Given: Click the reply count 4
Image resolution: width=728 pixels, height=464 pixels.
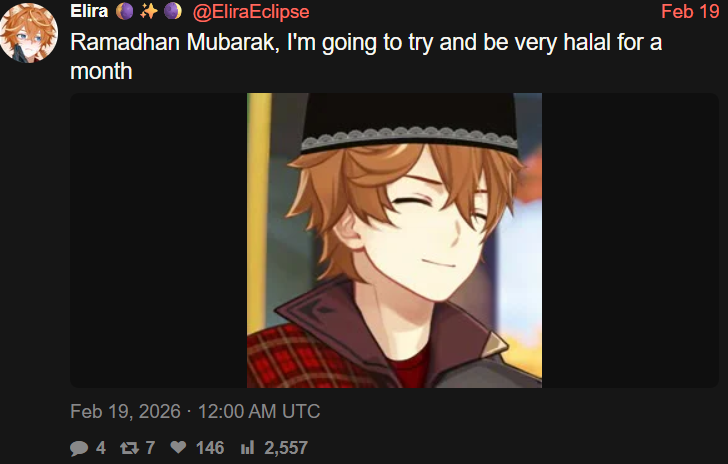Looking at the screenshot, I should (101, 448).
